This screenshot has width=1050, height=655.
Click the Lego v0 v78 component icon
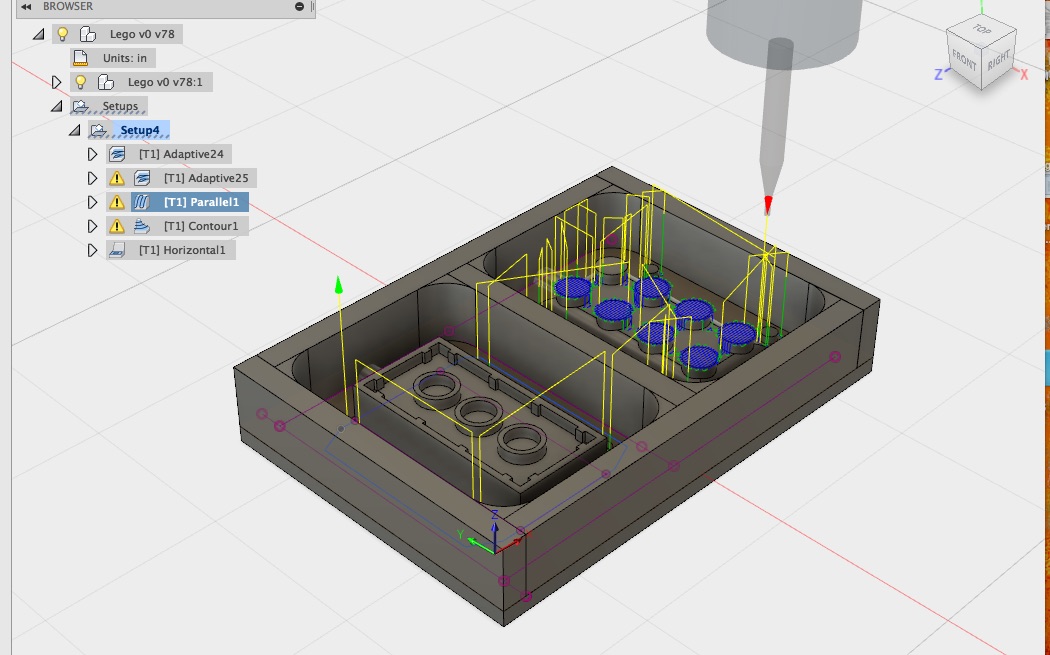coord(88,33)
